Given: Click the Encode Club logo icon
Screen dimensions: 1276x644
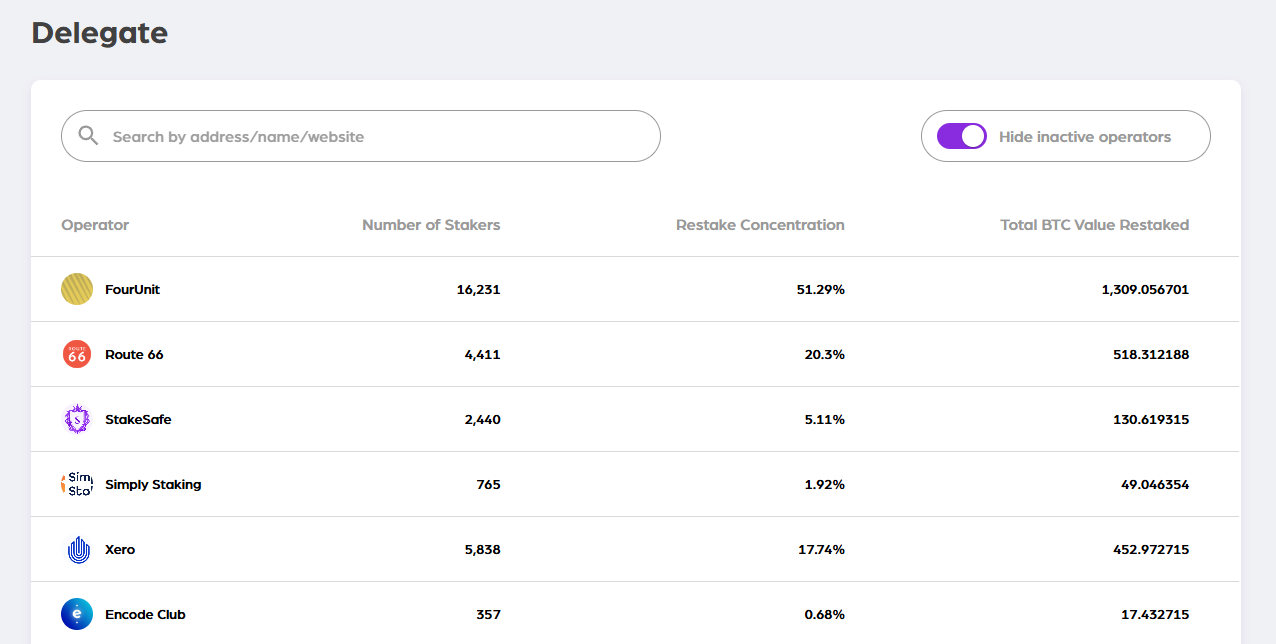Looking at the screenshot, I should coord(77,614).
